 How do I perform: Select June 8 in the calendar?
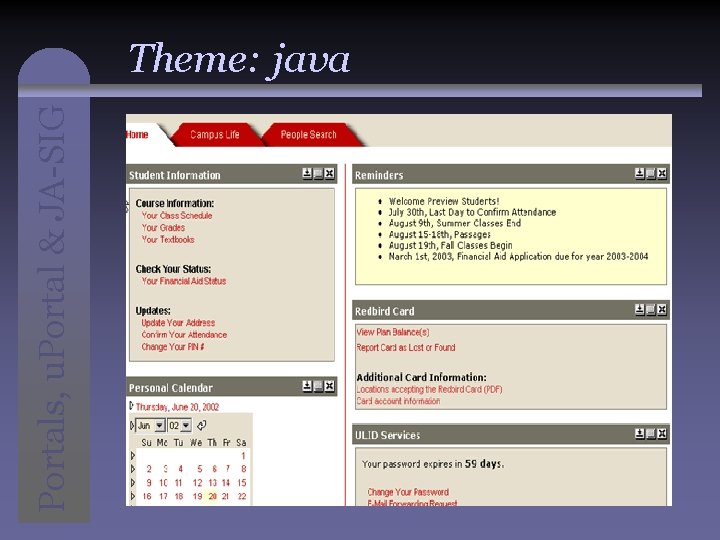click(243, 469)
